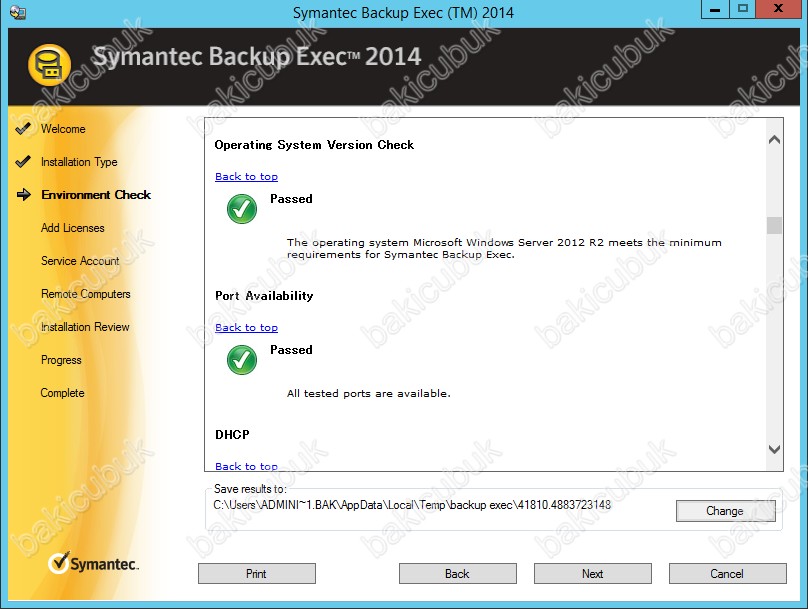This screenshot has width=808, height=609.
Task: Click the checkmark icon next to Welcome
Action: click(x=23, y=129)
